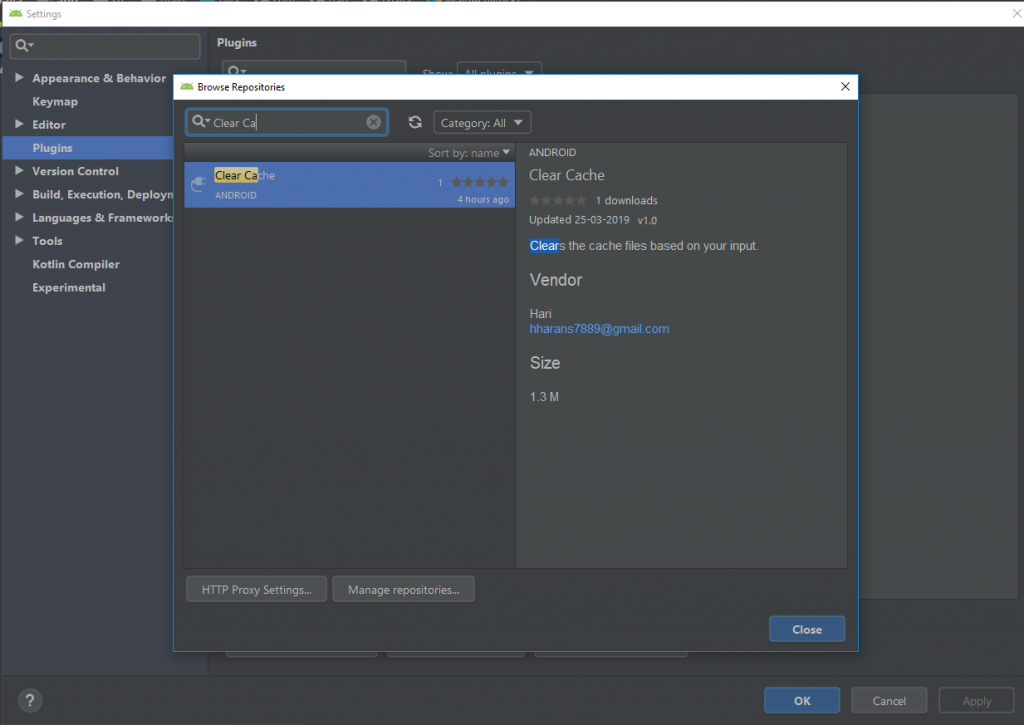This screenshot has height=725, width=1024.
Task: Select Kotlin Compiler settings
Action: [76, 264]
